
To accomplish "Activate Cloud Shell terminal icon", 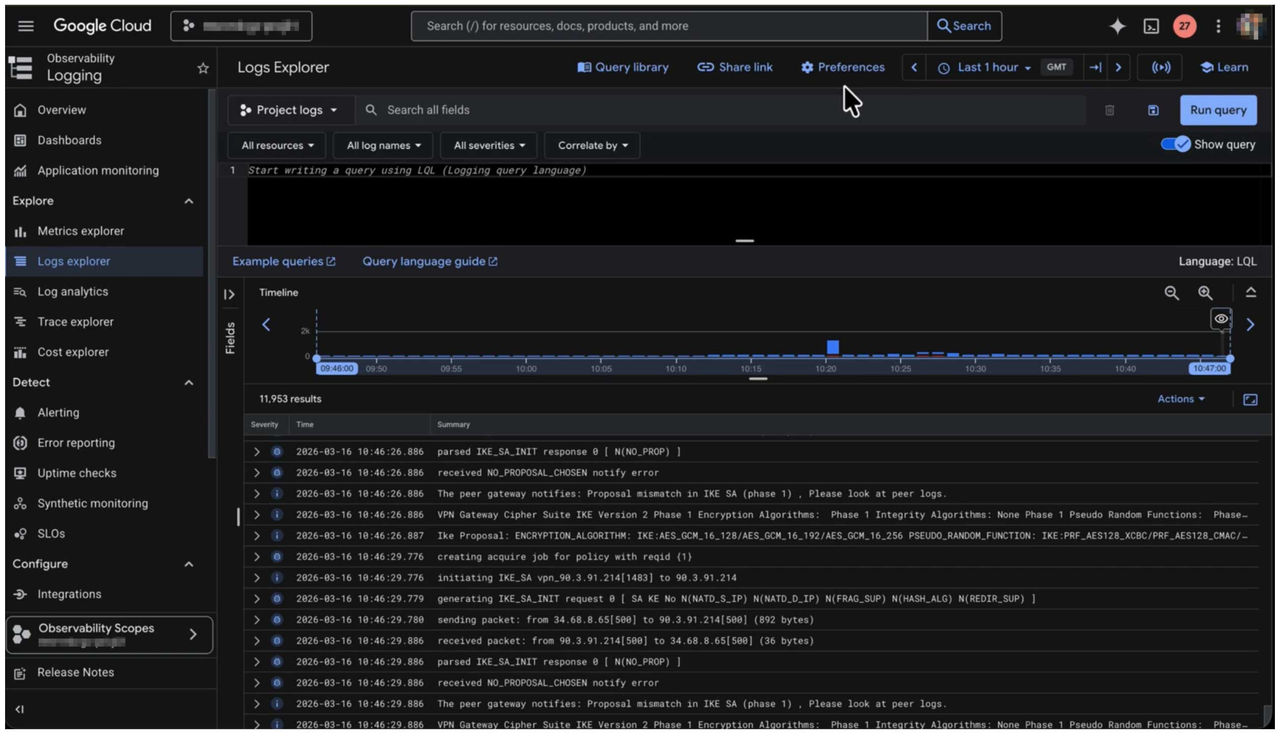I will [1151, 26].
